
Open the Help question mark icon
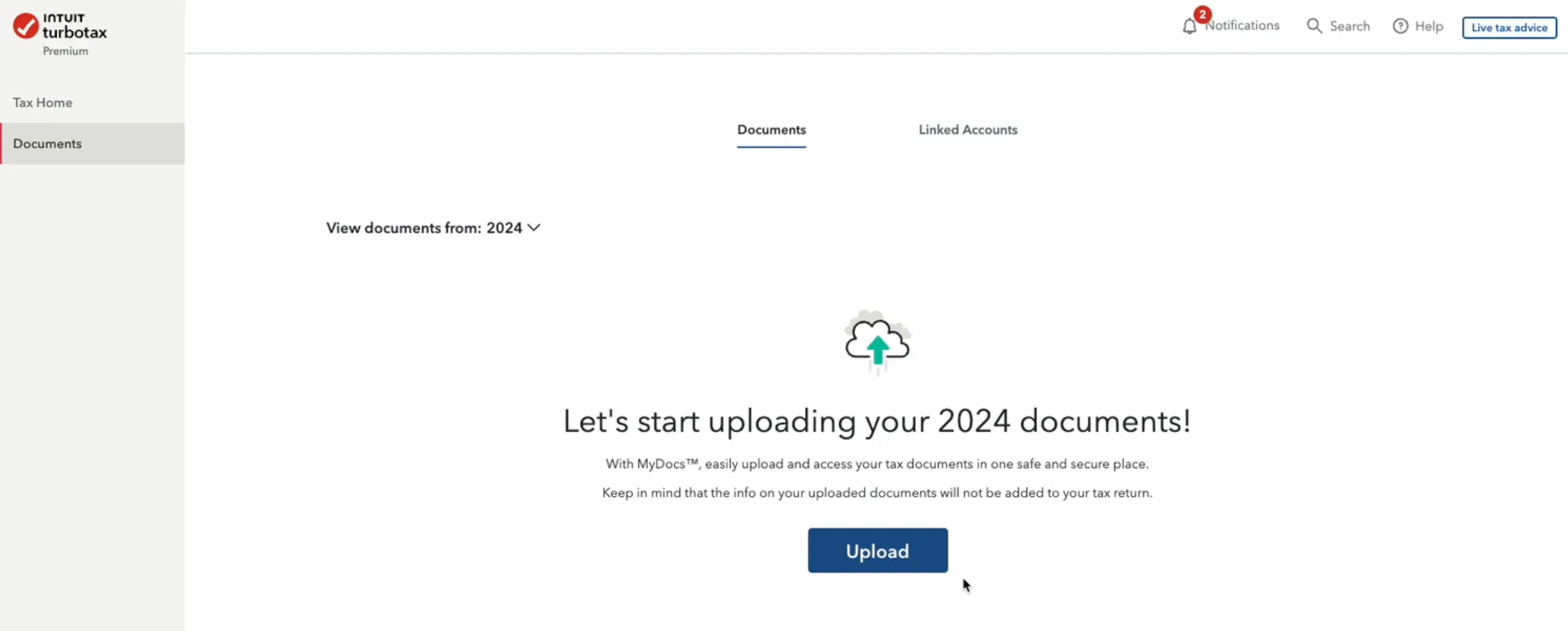click(1400, 26)
